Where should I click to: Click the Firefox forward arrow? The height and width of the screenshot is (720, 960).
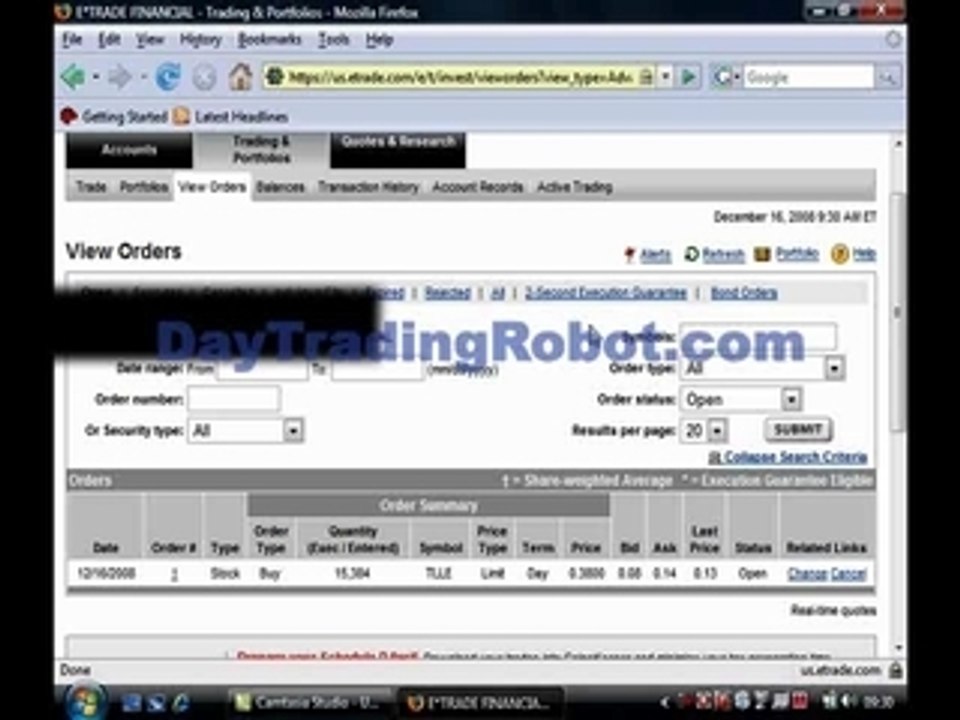[x=119, y=77]
